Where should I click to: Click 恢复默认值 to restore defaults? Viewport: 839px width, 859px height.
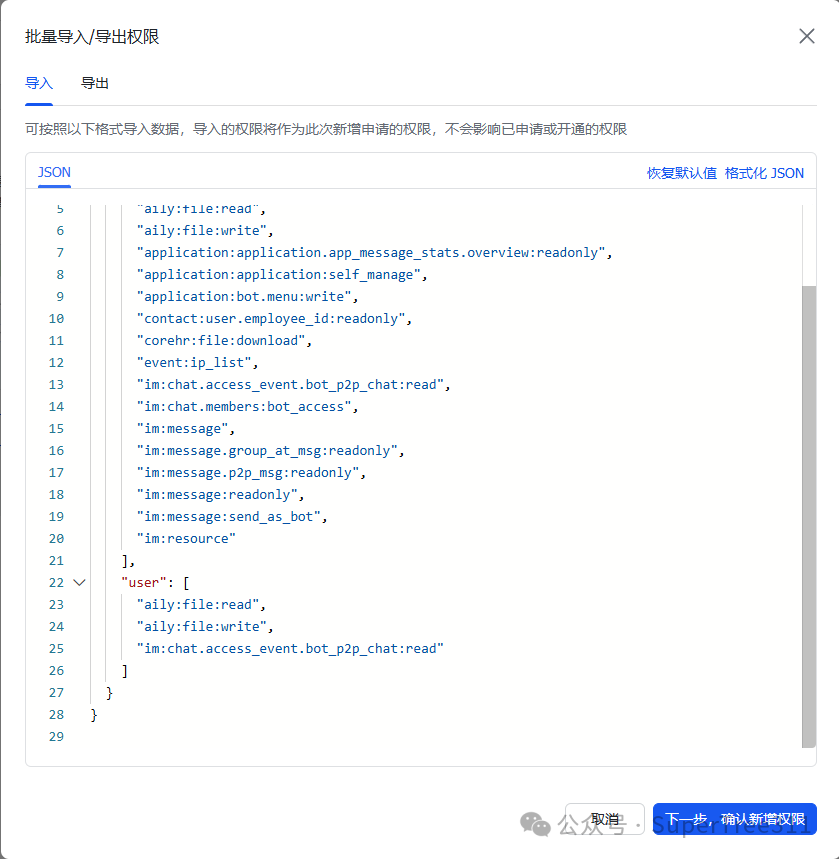[x=682, y=173]
